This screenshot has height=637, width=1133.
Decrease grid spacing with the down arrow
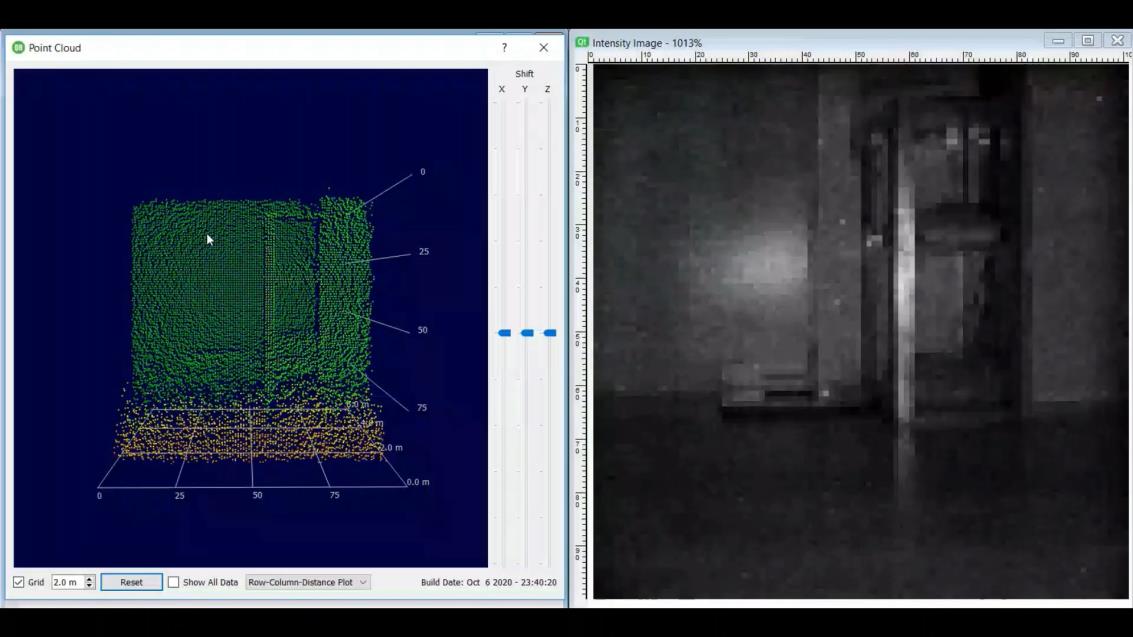coord(89,585)
